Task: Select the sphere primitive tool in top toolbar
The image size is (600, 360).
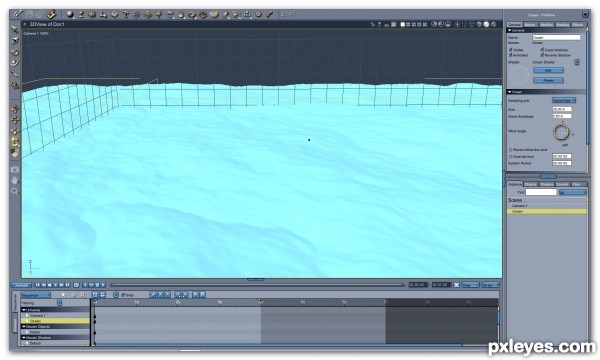Action: (x=70, y=15)
